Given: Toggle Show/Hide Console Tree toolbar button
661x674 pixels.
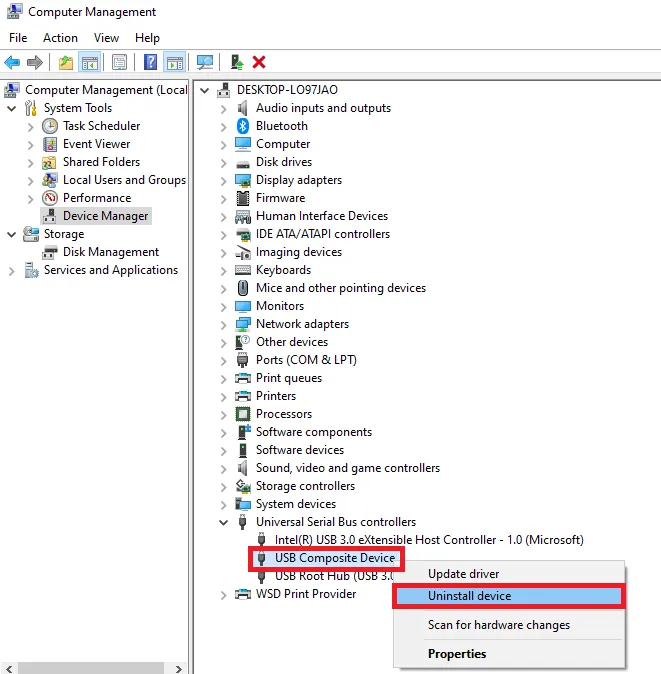Looking at the screenshot, I should 90,62.
